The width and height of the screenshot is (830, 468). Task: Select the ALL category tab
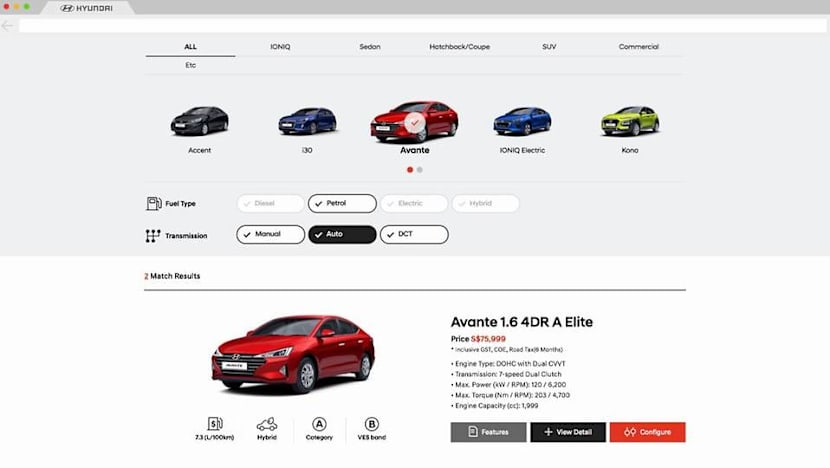pyautogui.click(x=191, y=47)
